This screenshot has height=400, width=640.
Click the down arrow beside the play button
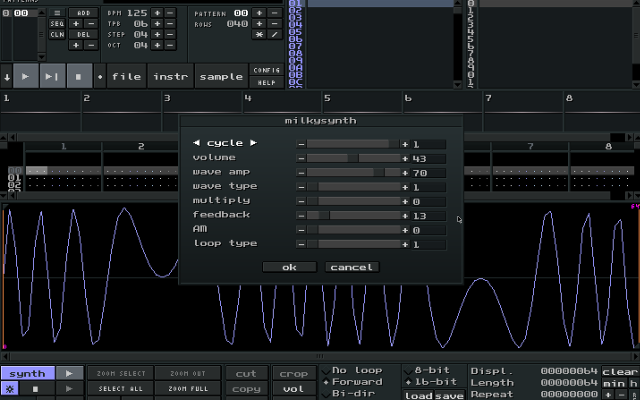point(7,76)
